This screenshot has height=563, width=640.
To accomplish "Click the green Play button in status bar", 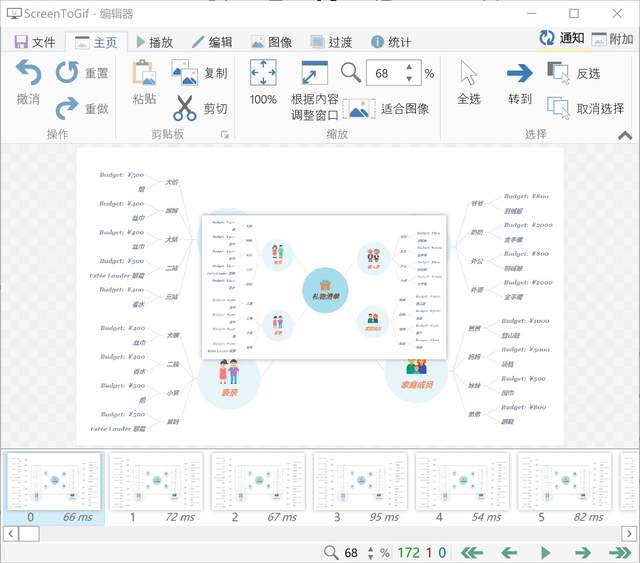I will click(546, 553).
